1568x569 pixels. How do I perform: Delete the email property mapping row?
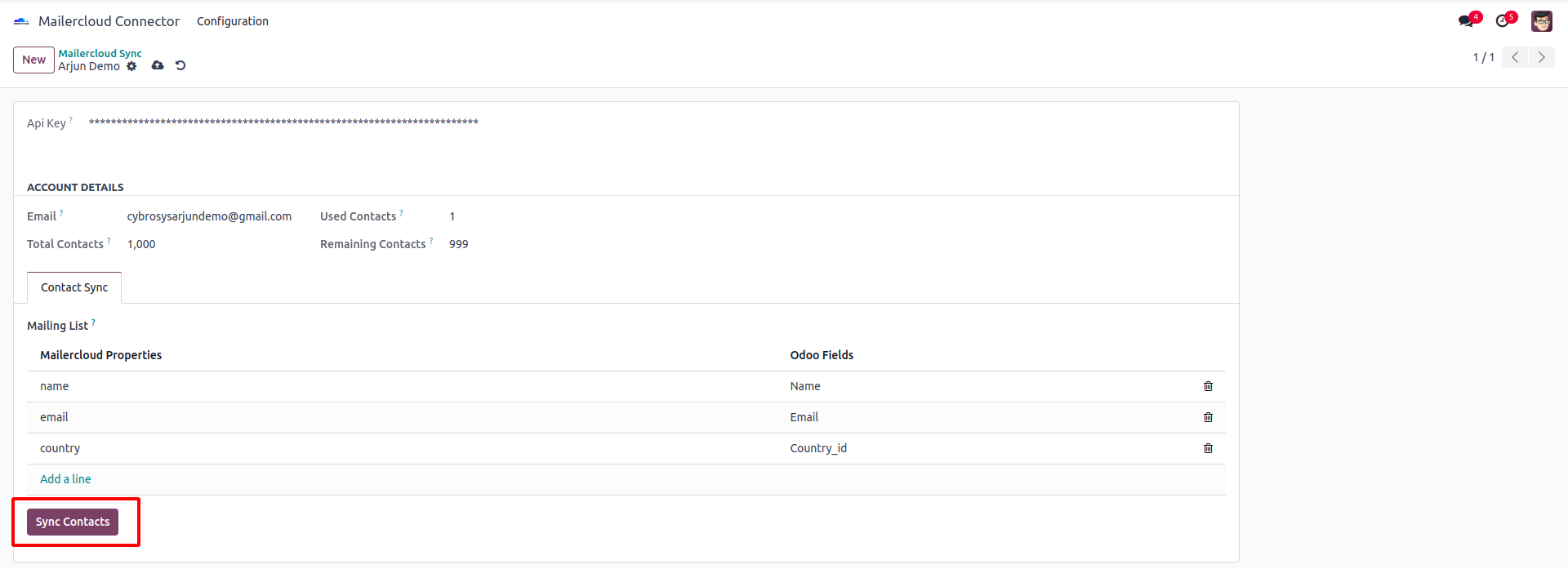[1208, 417]
